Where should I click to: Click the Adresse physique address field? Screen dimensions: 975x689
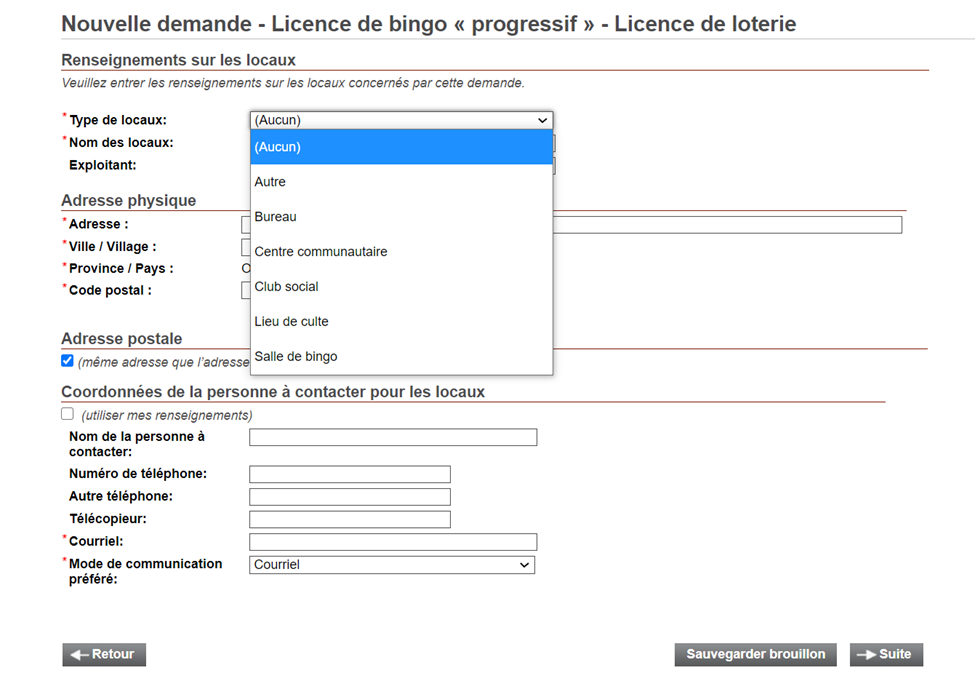(x=726, y=224)
